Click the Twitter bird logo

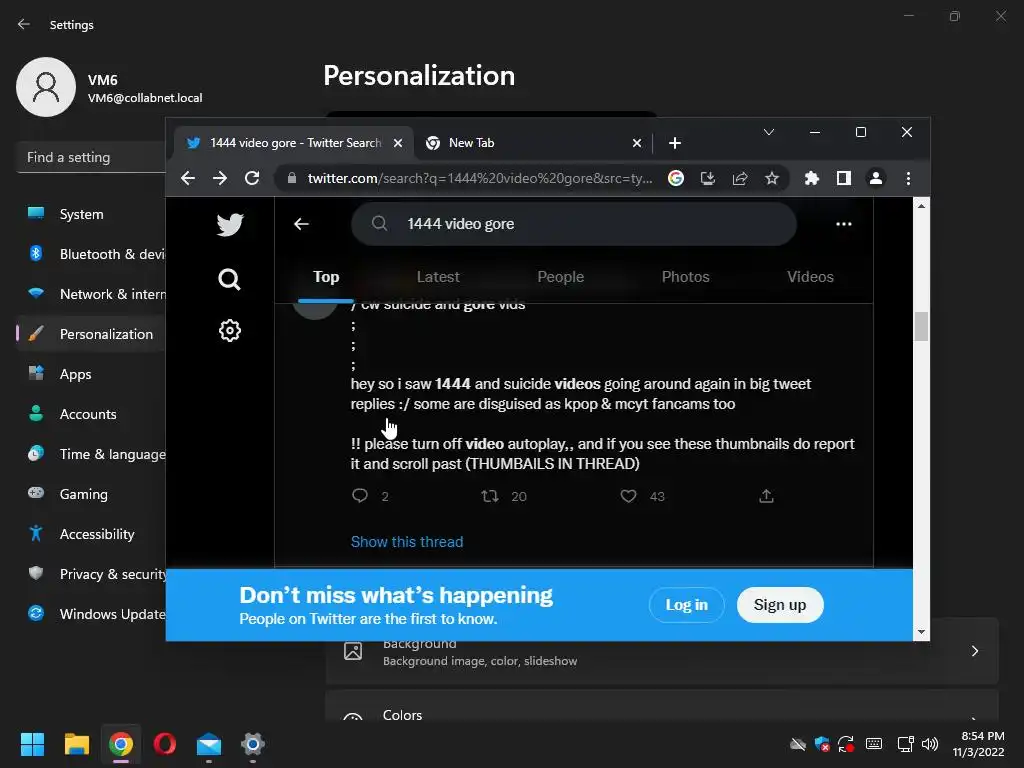(x=230, y=225)
